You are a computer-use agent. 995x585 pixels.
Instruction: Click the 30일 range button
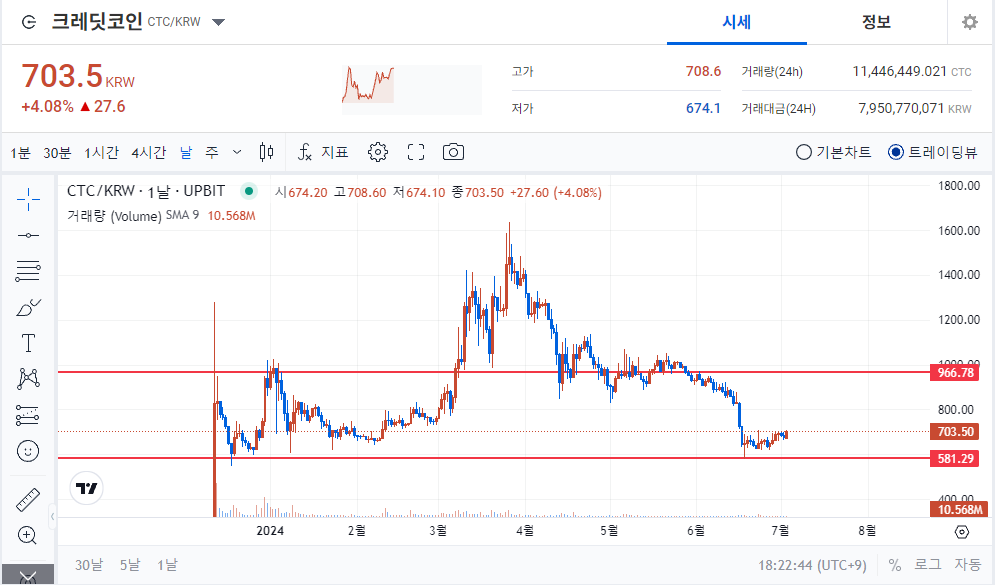88,565
